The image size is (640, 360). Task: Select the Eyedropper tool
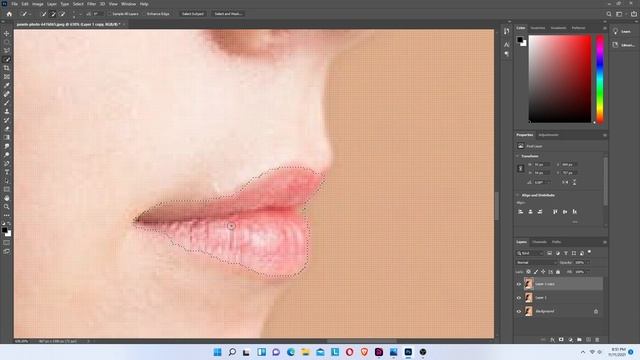tap(7, 85)
